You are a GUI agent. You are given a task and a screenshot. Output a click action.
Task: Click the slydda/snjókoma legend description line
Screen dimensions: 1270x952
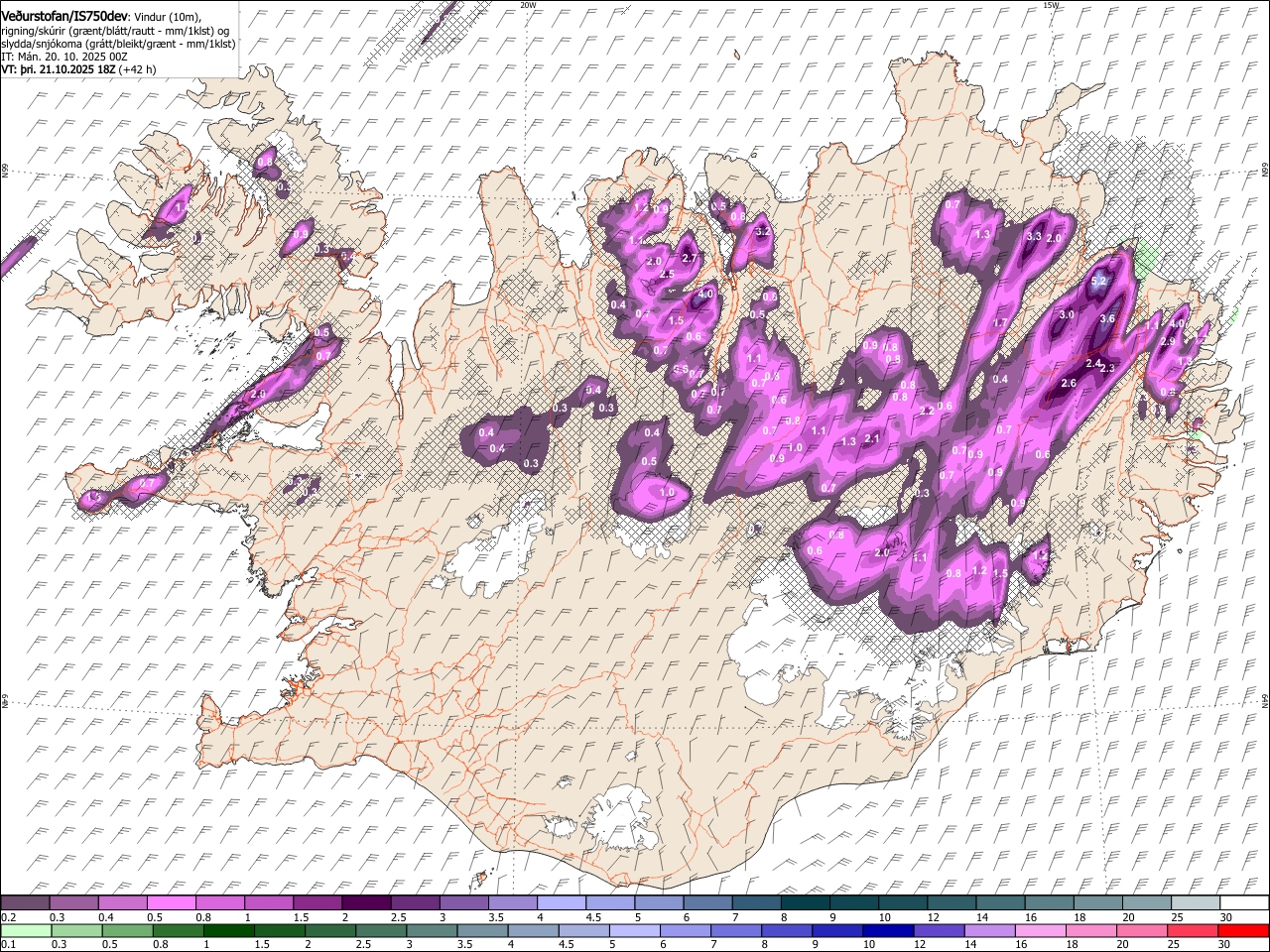118,45
